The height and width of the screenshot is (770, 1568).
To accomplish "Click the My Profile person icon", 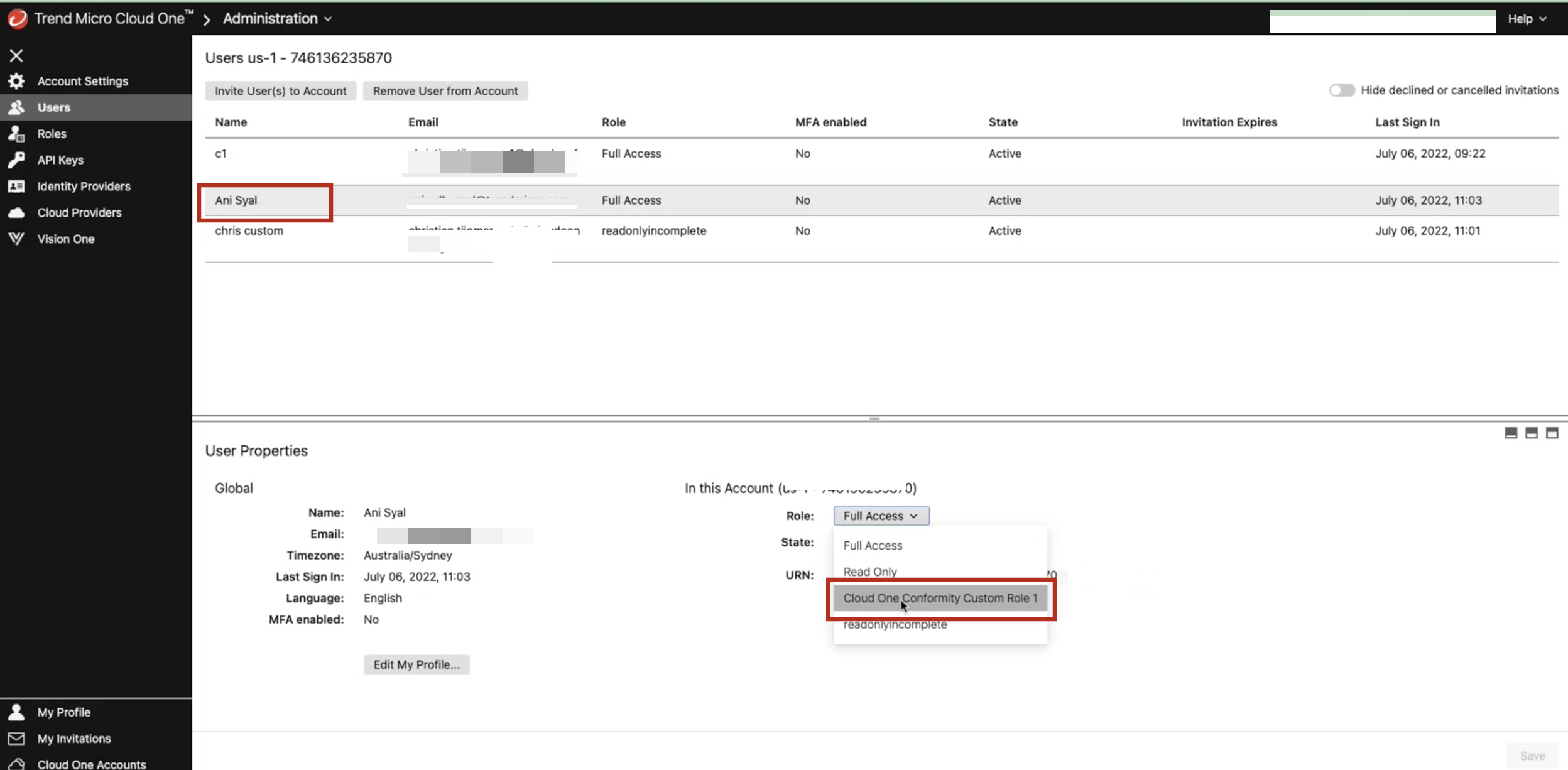I will point(16,712).
